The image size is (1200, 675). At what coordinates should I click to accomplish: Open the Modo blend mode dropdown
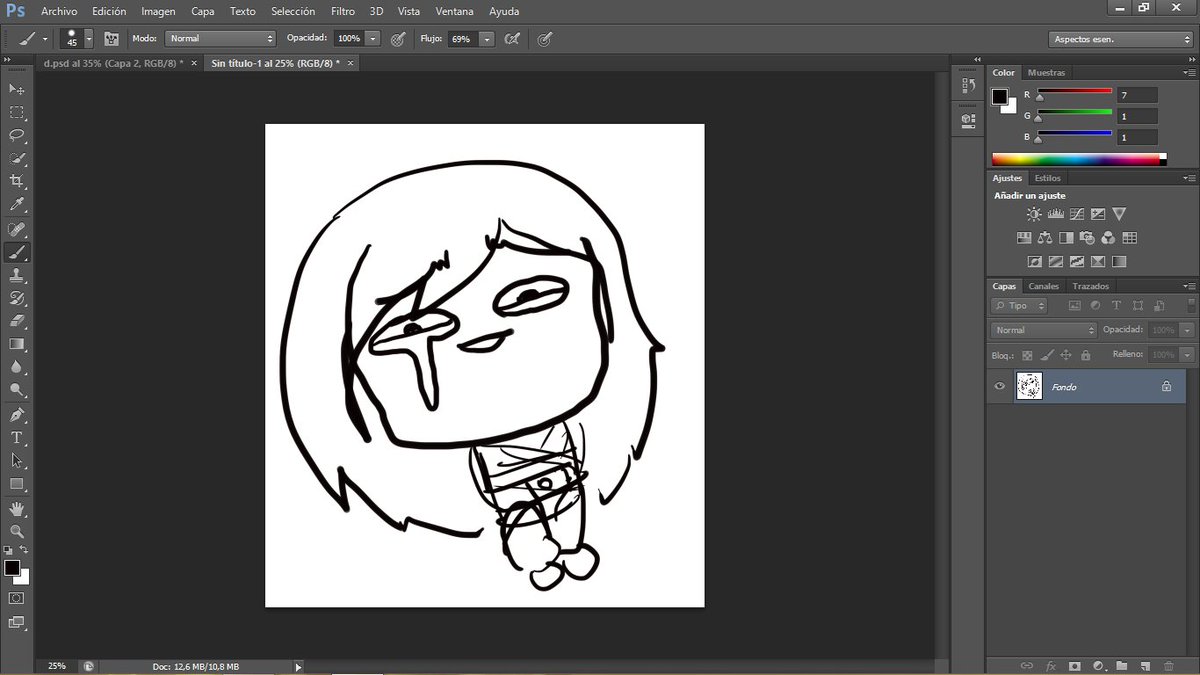pyautogui.click(x=220, y=39)
